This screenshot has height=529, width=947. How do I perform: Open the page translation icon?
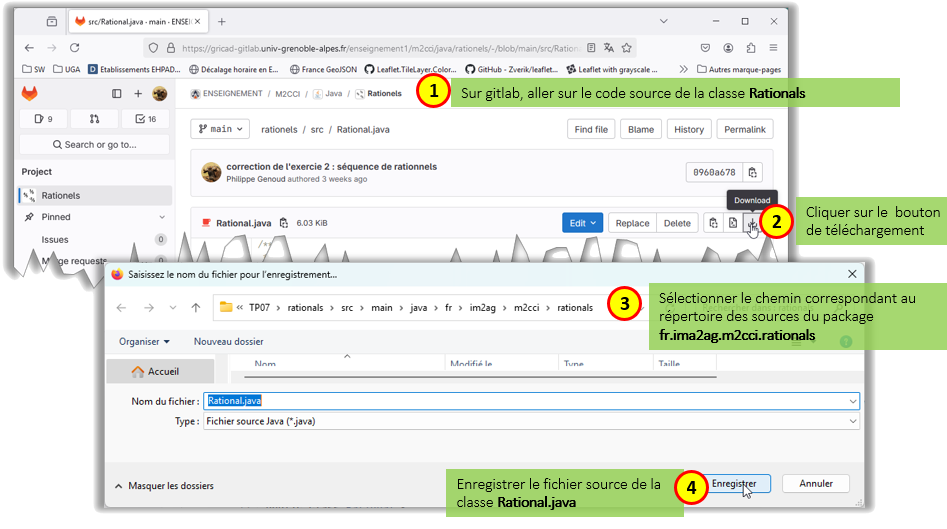609,48
